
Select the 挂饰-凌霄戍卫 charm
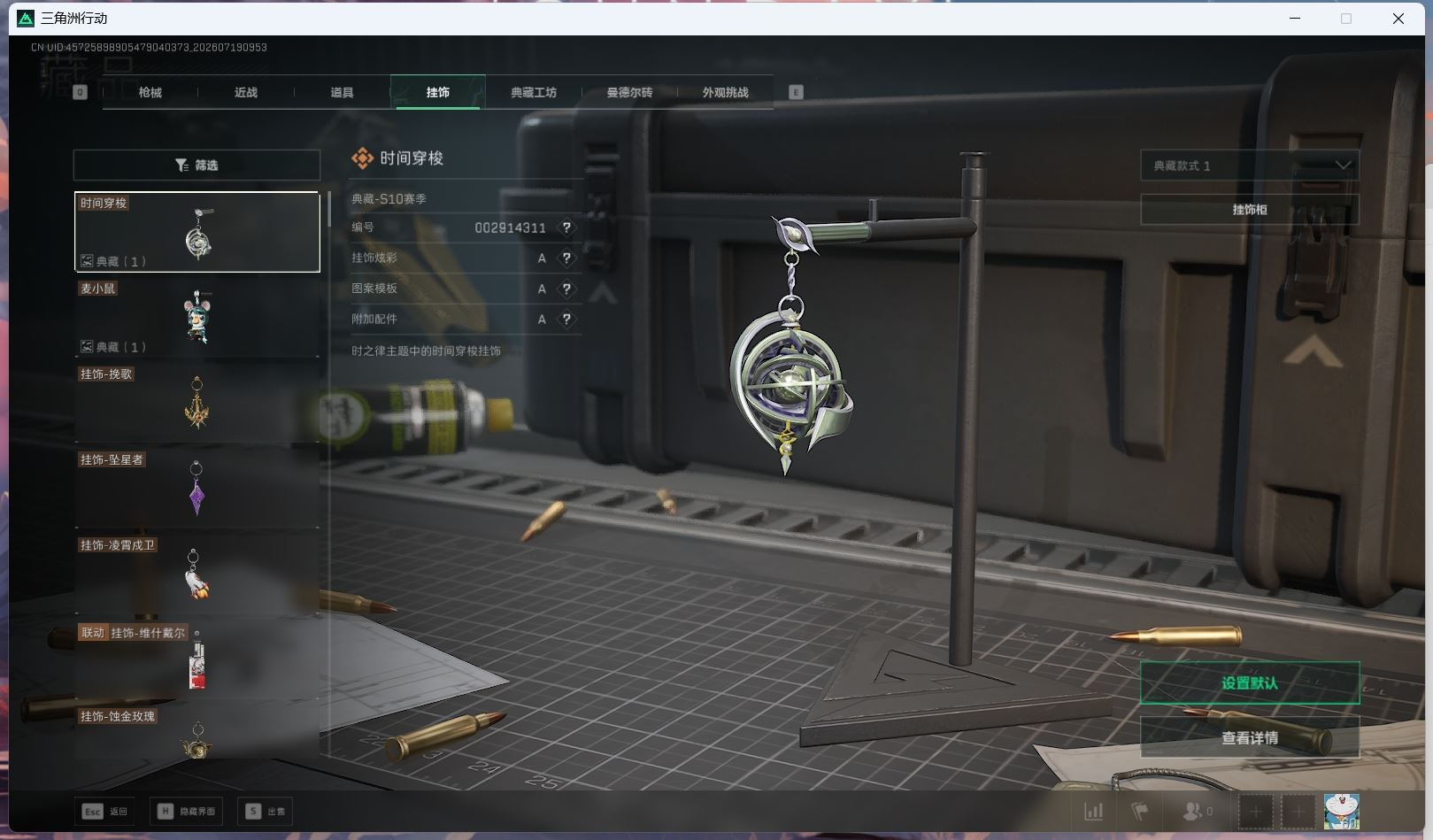pos(196,575)
